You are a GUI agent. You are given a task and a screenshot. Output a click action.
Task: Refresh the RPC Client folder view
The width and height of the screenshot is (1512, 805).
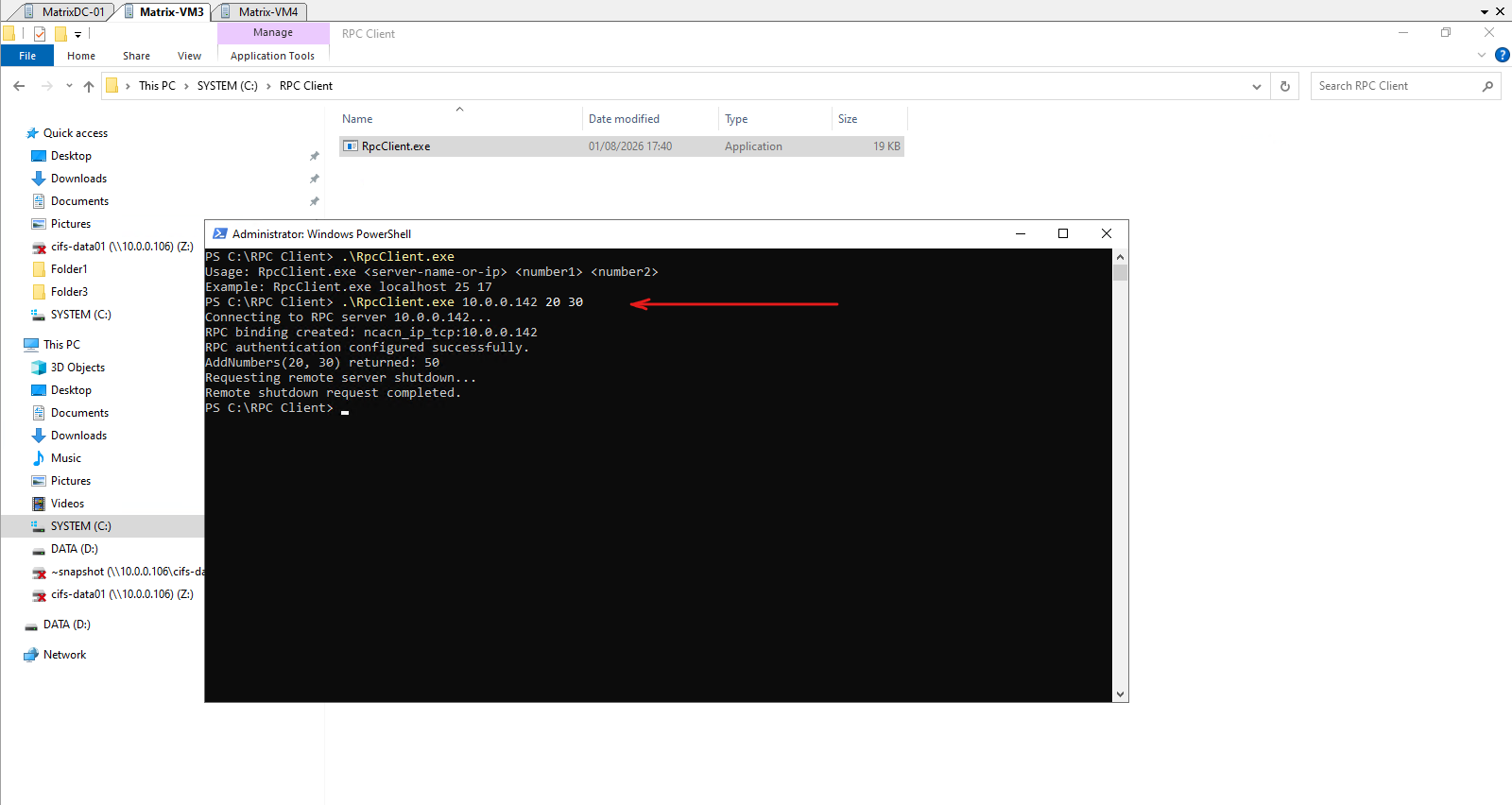tap(1285, 86)
